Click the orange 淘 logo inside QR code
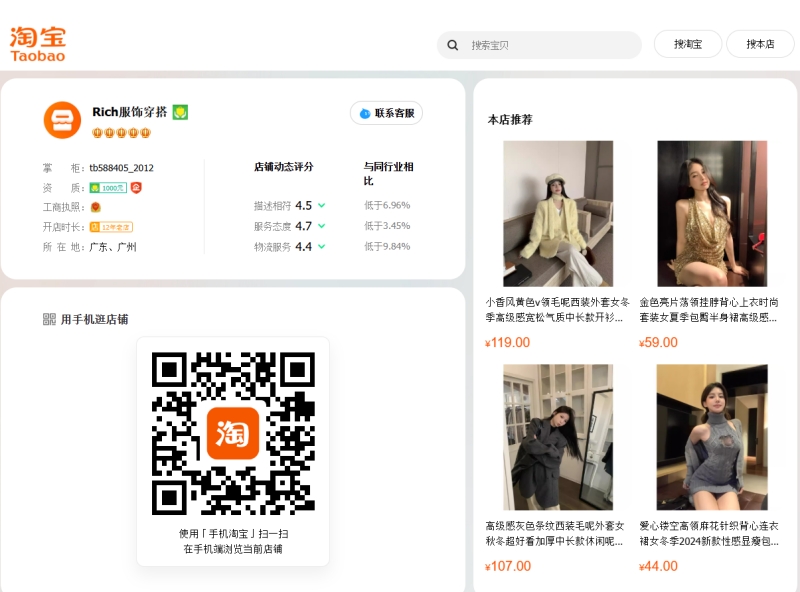 click(x=233, y=433)
